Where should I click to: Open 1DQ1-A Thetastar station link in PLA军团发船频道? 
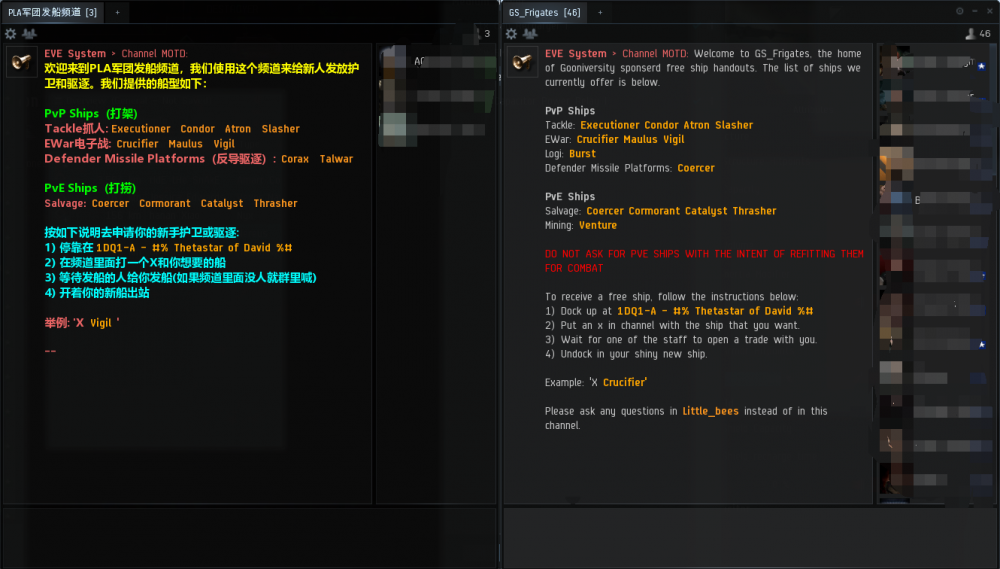tap(194, 248)
